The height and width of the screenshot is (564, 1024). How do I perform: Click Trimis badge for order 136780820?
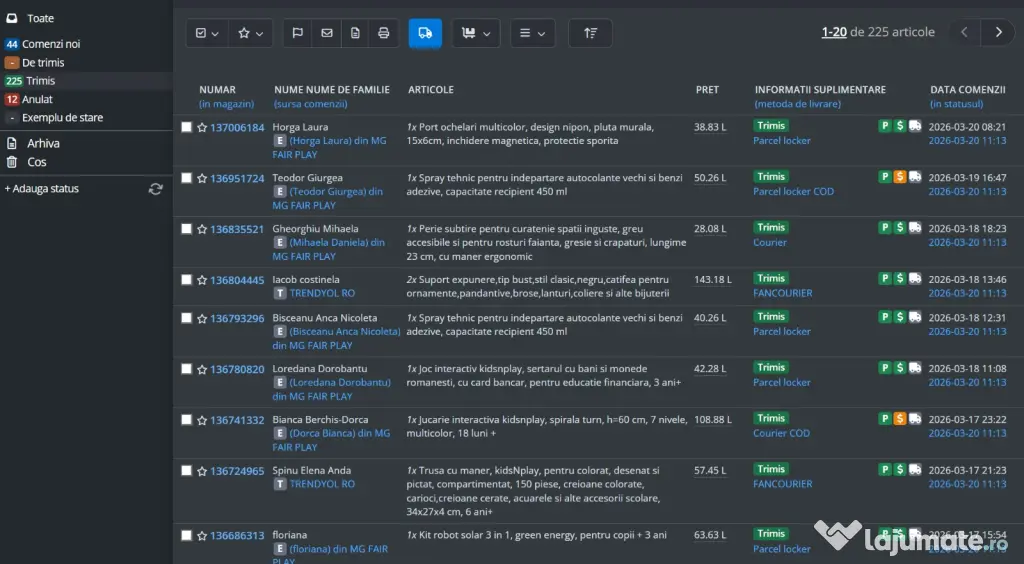771,368
